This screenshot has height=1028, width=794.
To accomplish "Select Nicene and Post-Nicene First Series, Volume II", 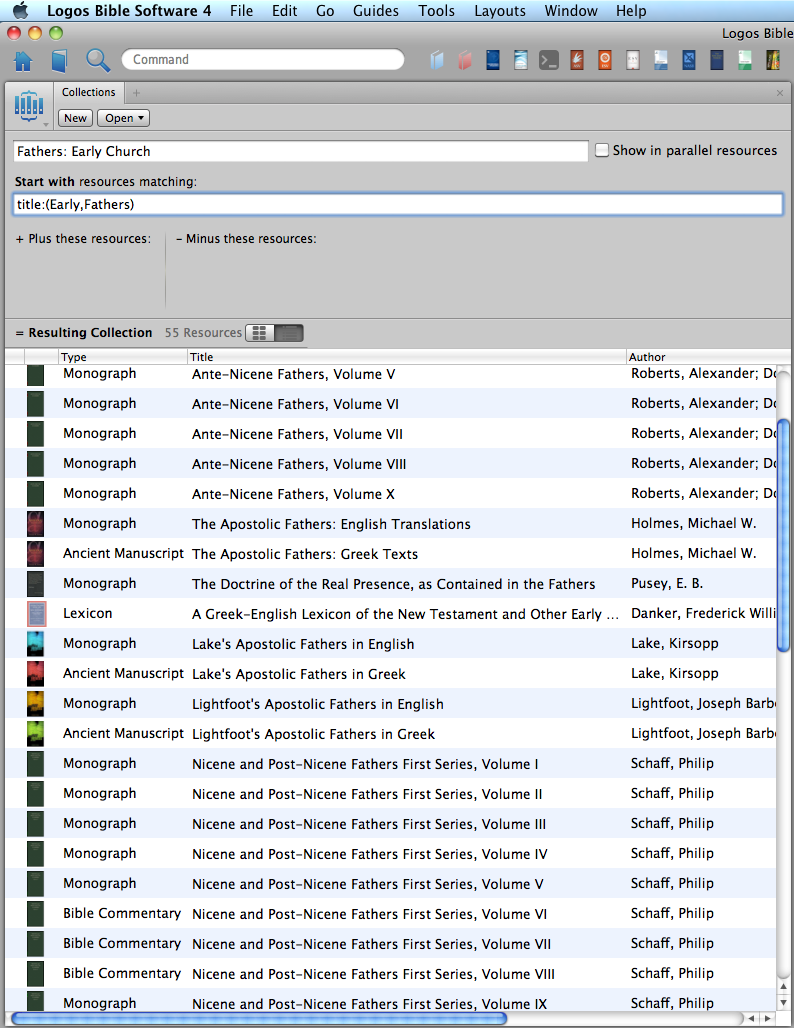I will [391, 794].
